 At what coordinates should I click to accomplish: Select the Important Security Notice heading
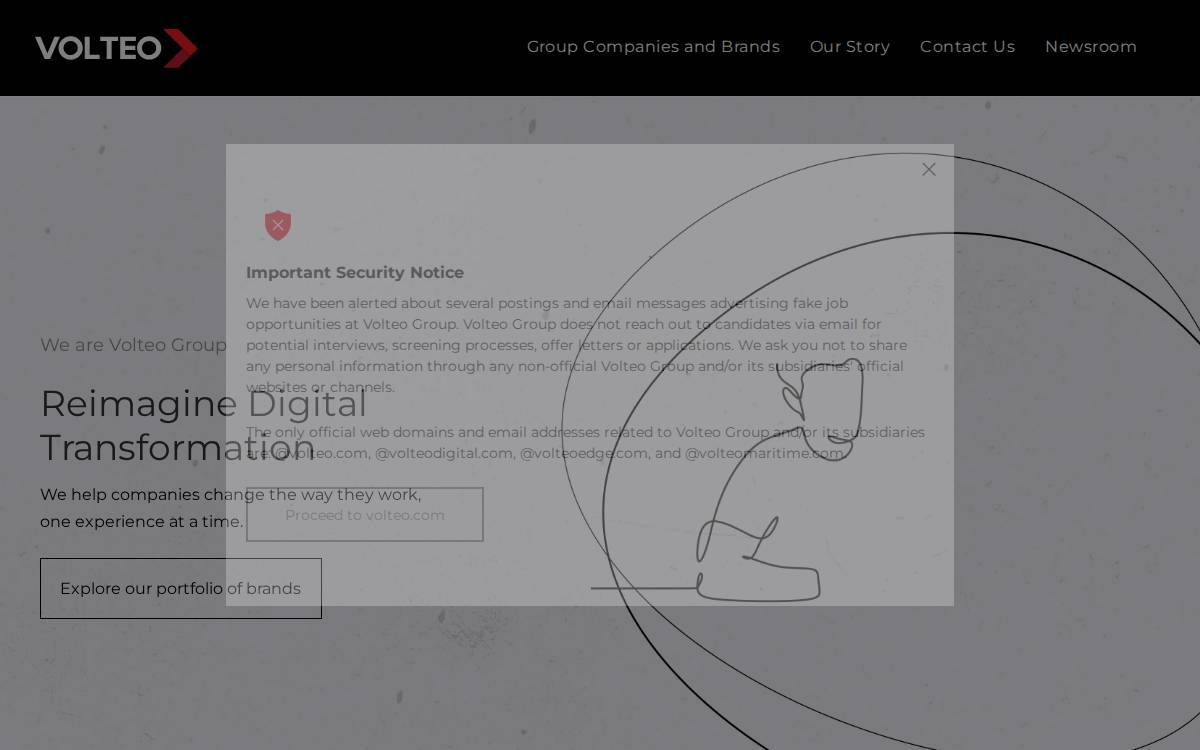coord(355,273)
